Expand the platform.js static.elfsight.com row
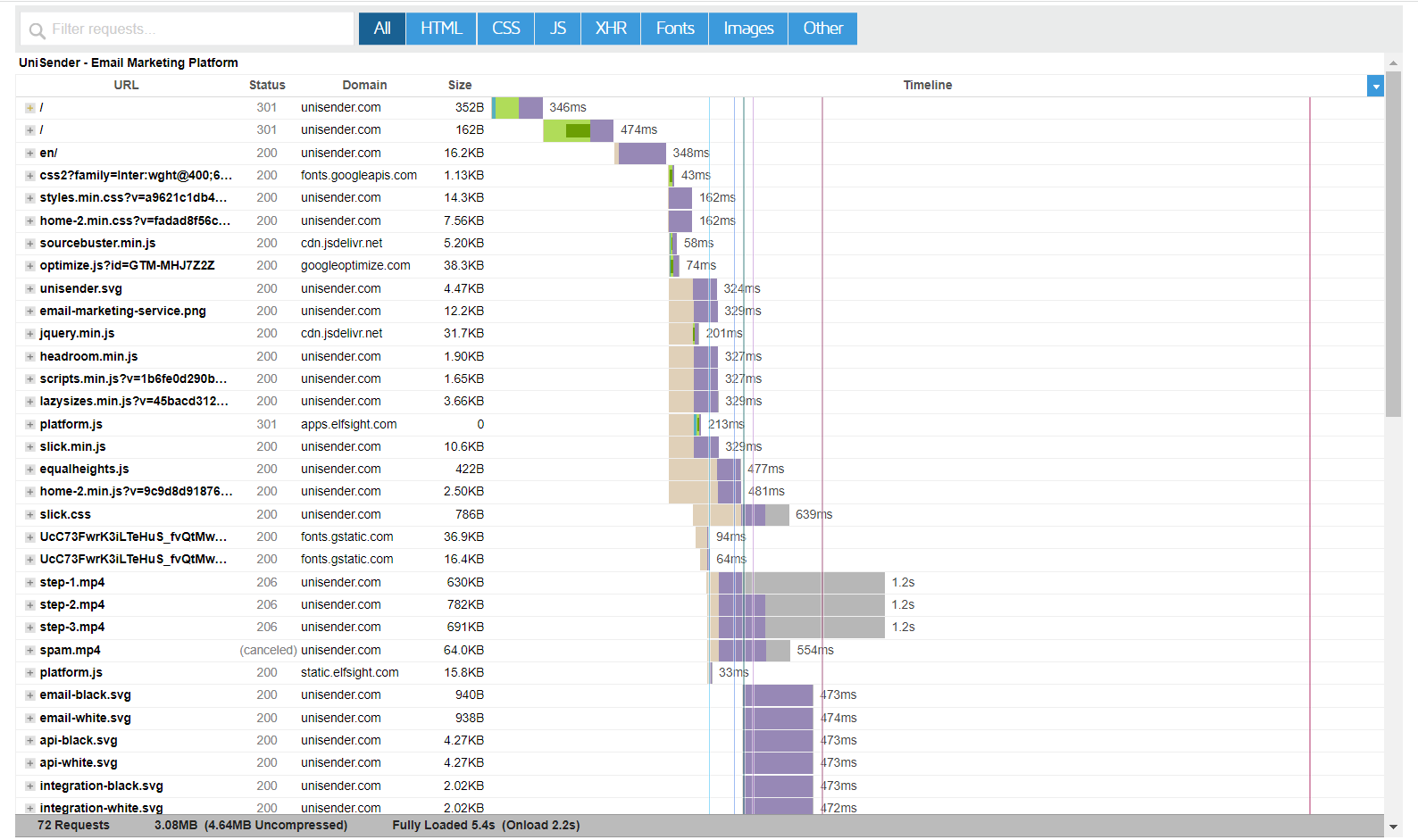The image size is (1418, 840). click(30, 673)
